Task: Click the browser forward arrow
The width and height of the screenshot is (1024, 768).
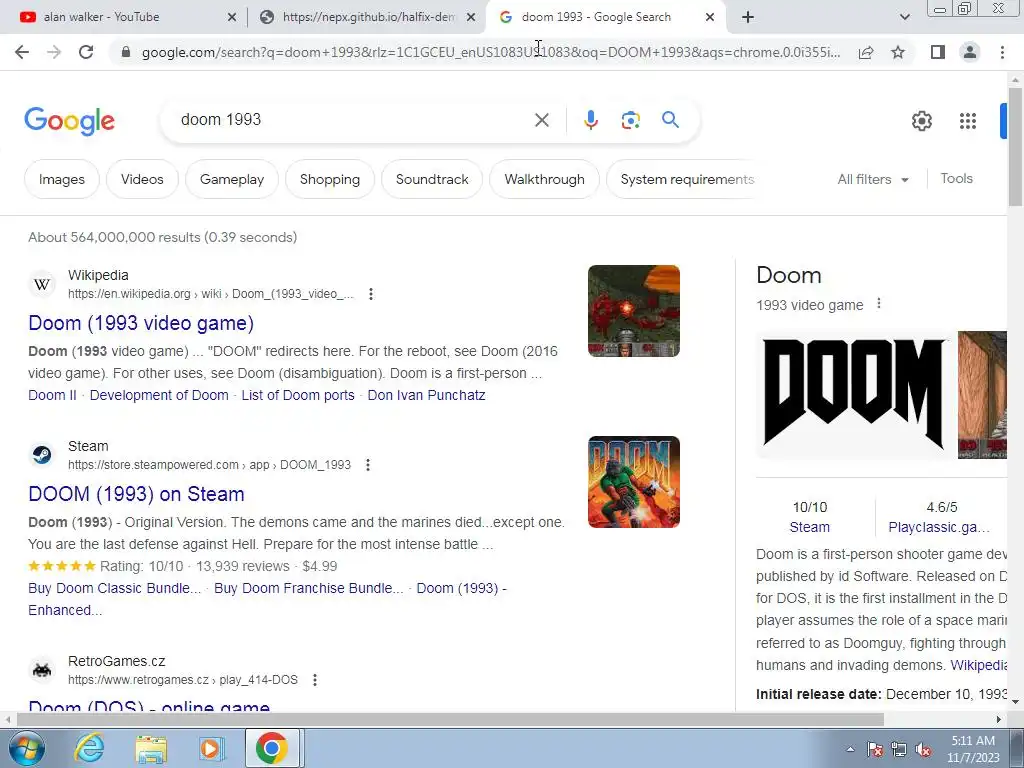Action: 54,52
